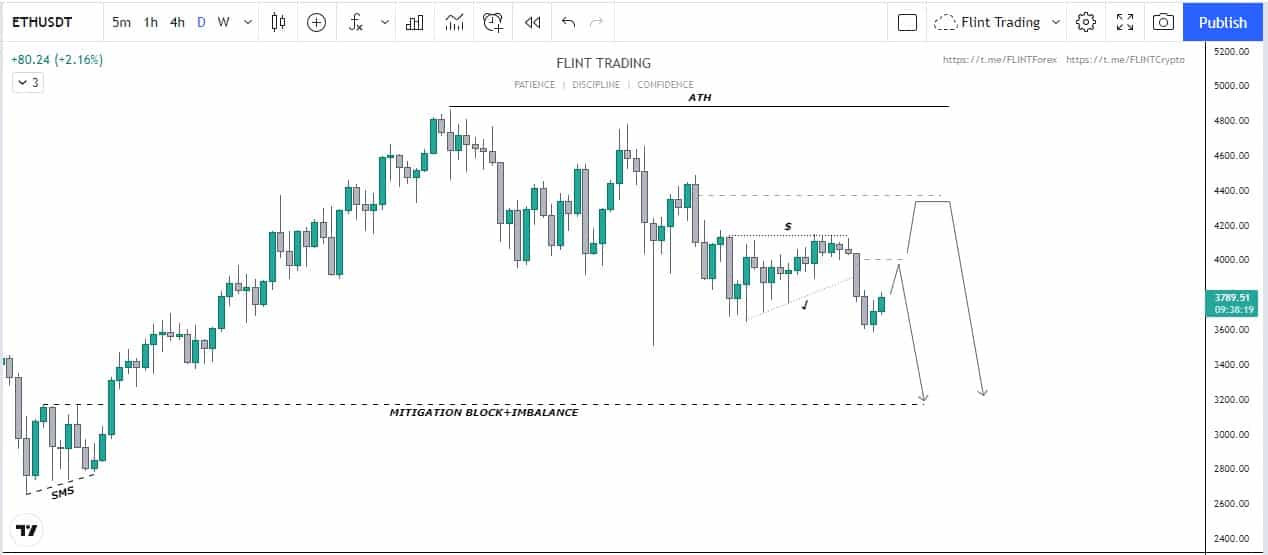
Task: Expand the timeframe interval dropdown arrow
Action: point(247,22)
